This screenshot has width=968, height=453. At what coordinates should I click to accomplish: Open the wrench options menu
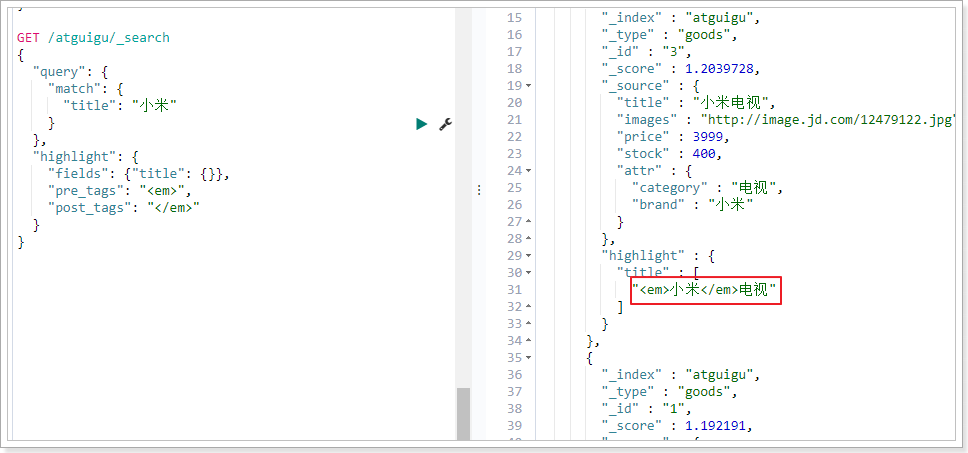click(446, 123)
